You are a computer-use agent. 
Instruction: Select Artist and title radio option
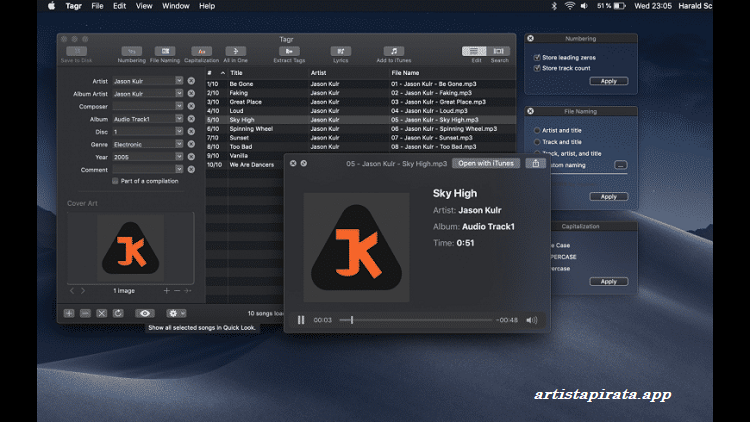point(537,130)
